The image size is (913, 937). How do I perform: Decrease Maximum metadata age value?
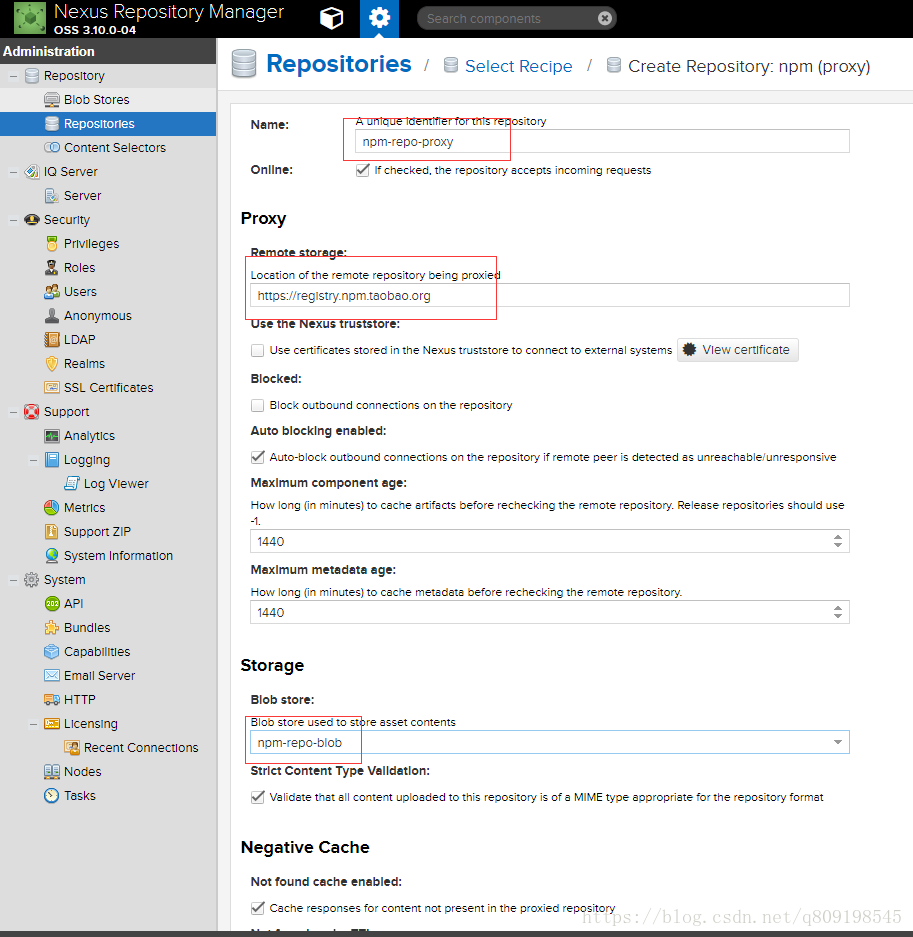point(838,617)
